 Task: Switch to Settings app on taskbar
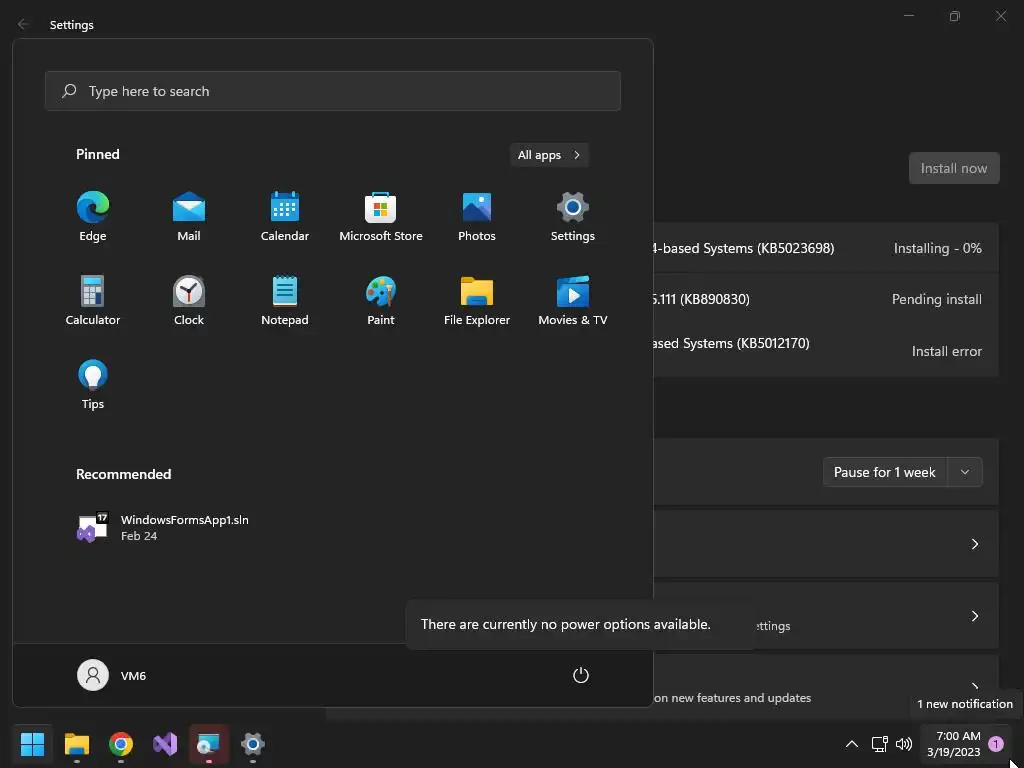pyautogui.click(x=253, y=743)
